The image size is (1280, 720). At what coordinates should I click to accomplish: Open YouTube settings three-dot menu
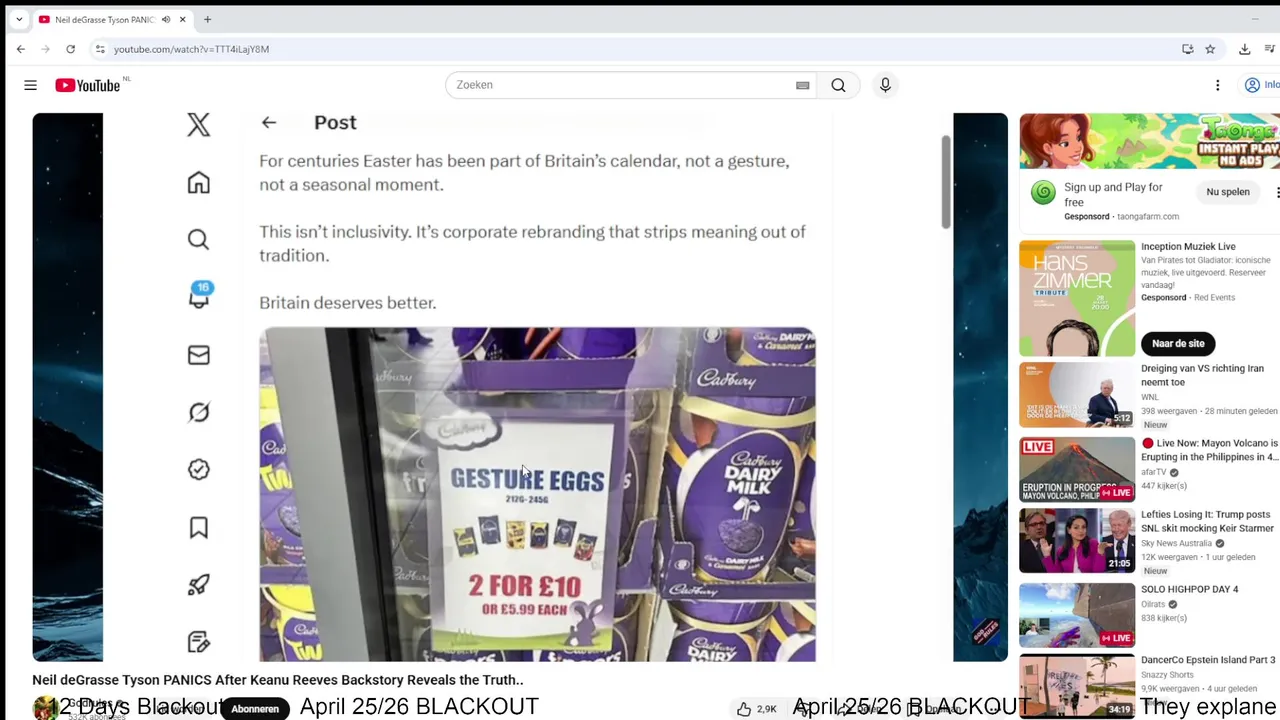click(1217, 85)
